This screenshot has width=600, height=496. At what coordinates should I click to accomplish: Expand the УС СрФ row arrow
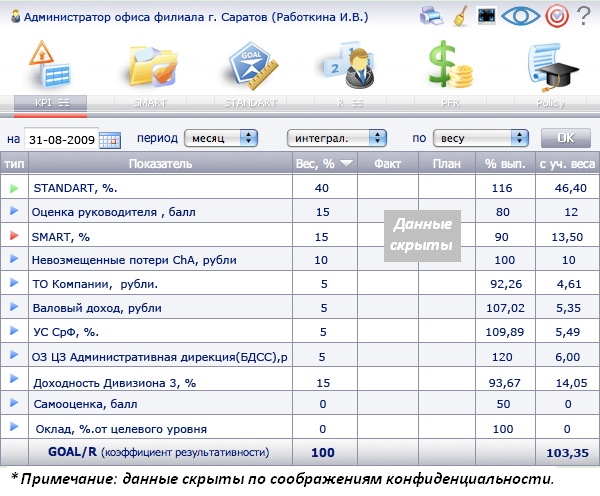pyautogui.click(x=14, y=331)
